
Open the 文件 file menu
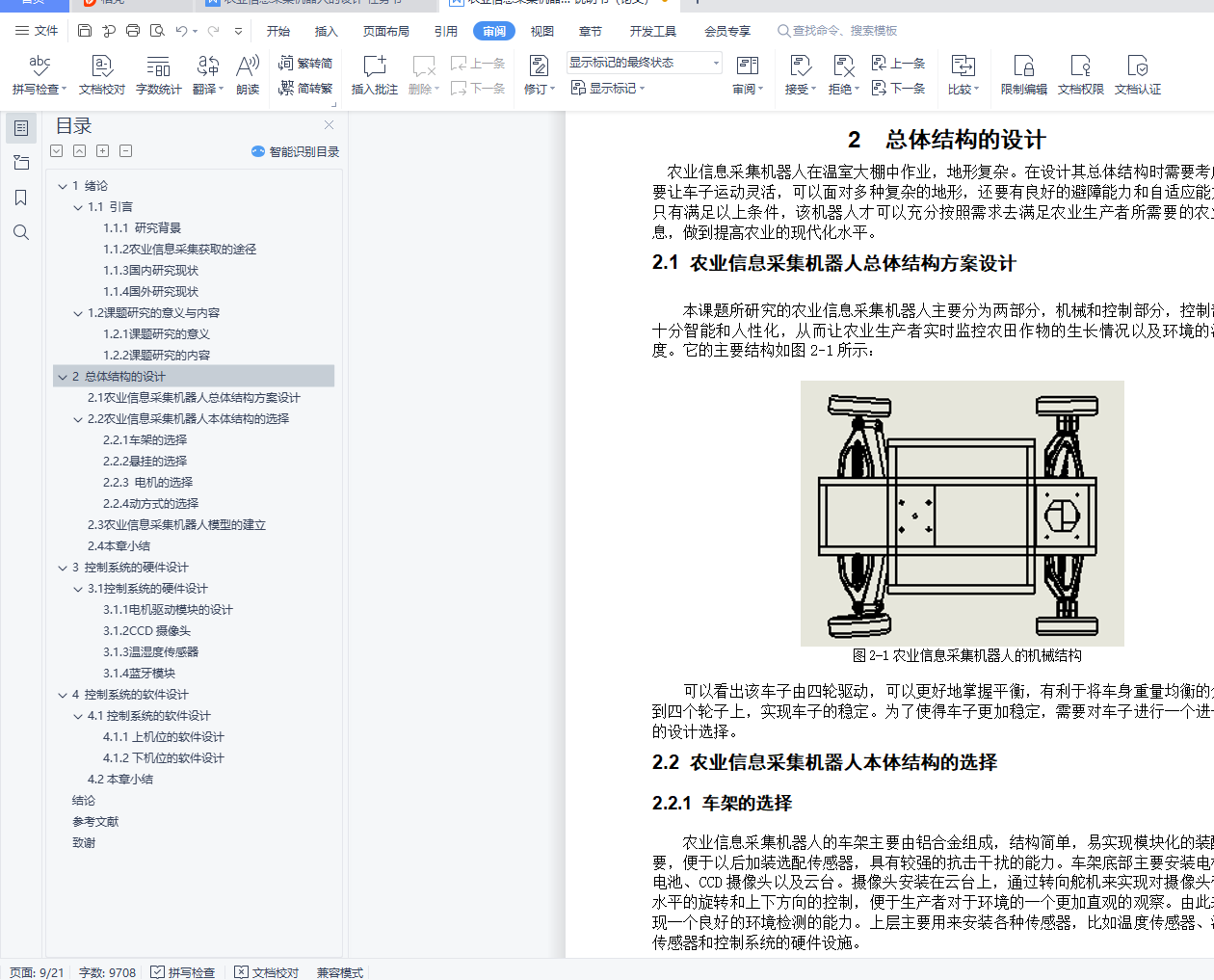37,31
